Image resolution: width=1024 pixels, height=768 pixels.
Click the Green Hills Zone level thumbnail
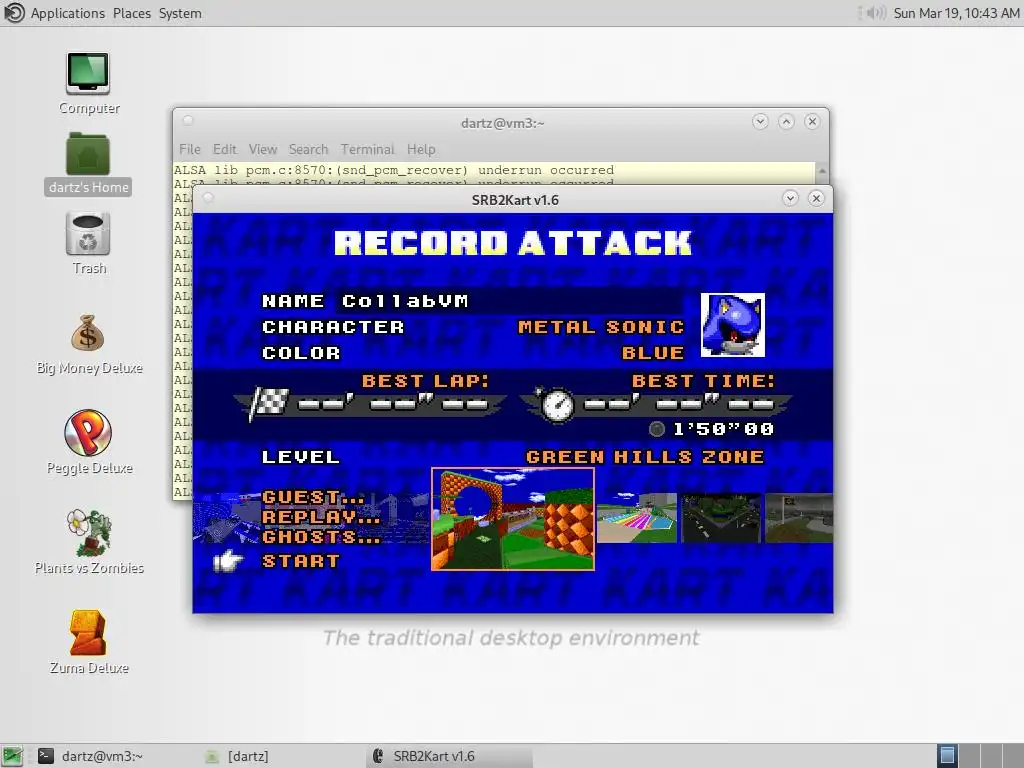pyautogui.click(x=513, y=519)
